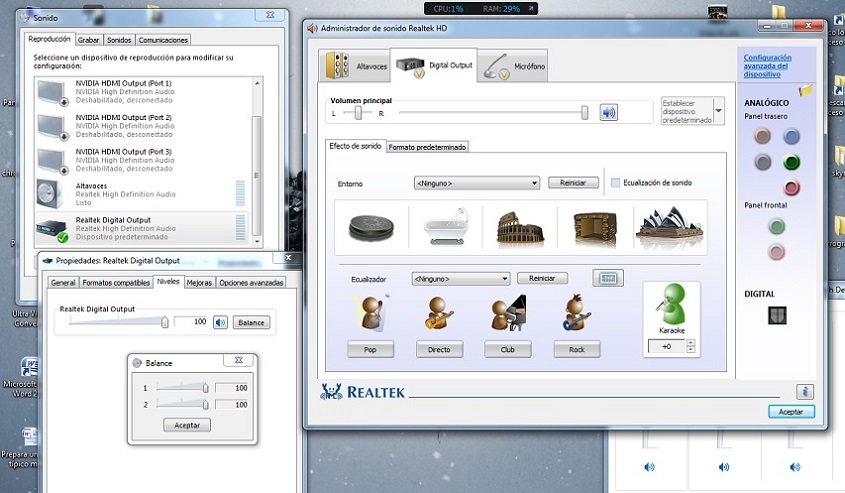Enable Ecualización de sonido checkbox
This screenshot has width=845, height=493.
pyautogui.click(x=615, y=183)
